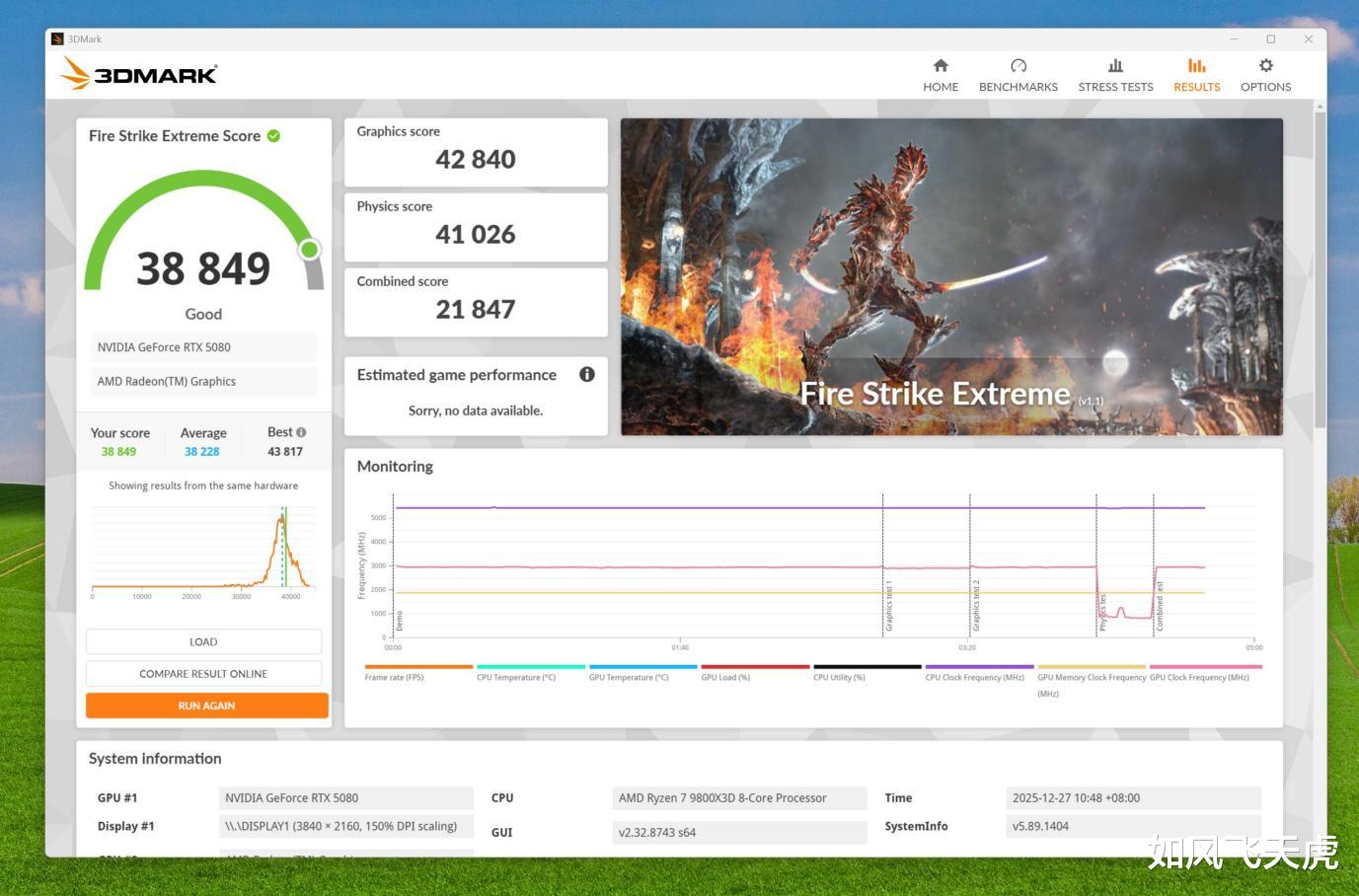Click the Combined score value 21 847
The width and height of the screenshot is (1359, 896).
coord(476,309)
